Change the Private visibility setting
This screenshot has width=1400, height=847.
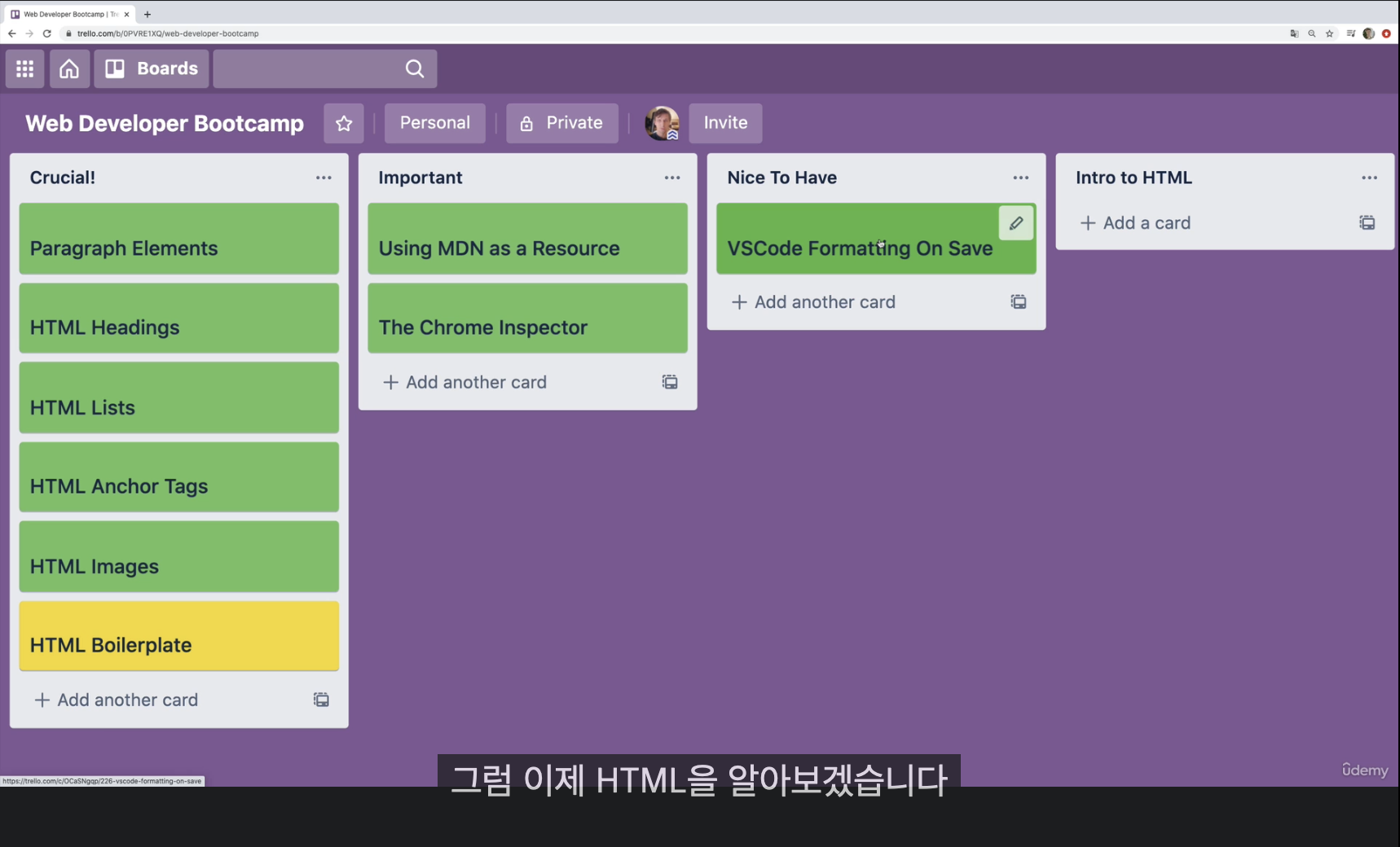click(x=562, y=123)
